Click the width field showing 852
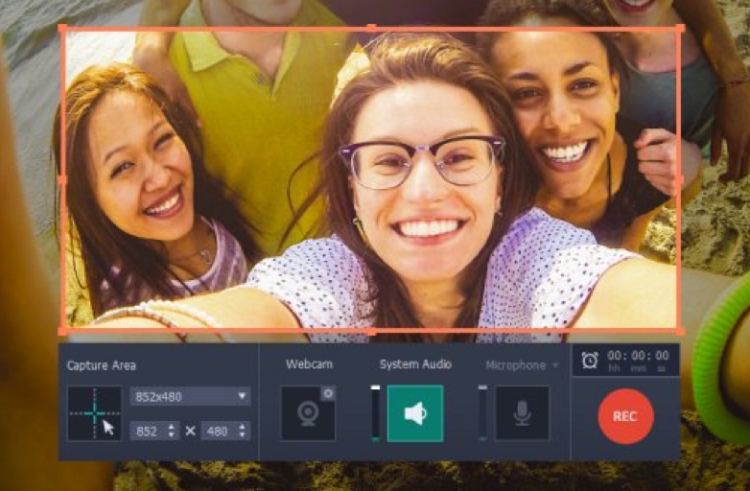 click(x=154, y=431)
